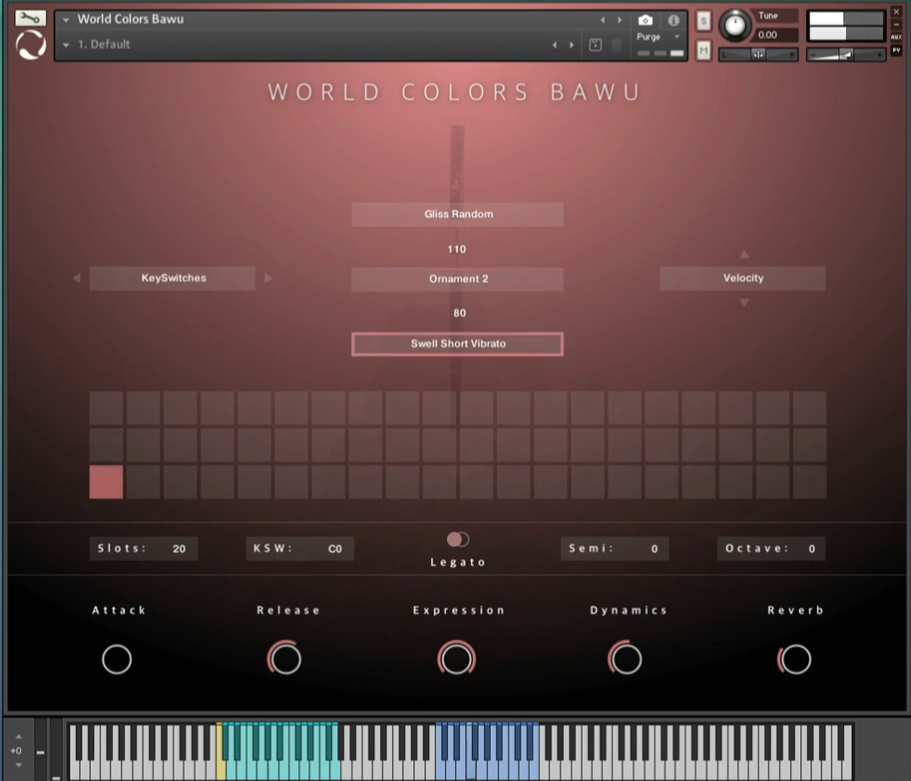Click the Swell Short Vibrato button
Viewport: 911px width, 781px height.
pos(457,344)
